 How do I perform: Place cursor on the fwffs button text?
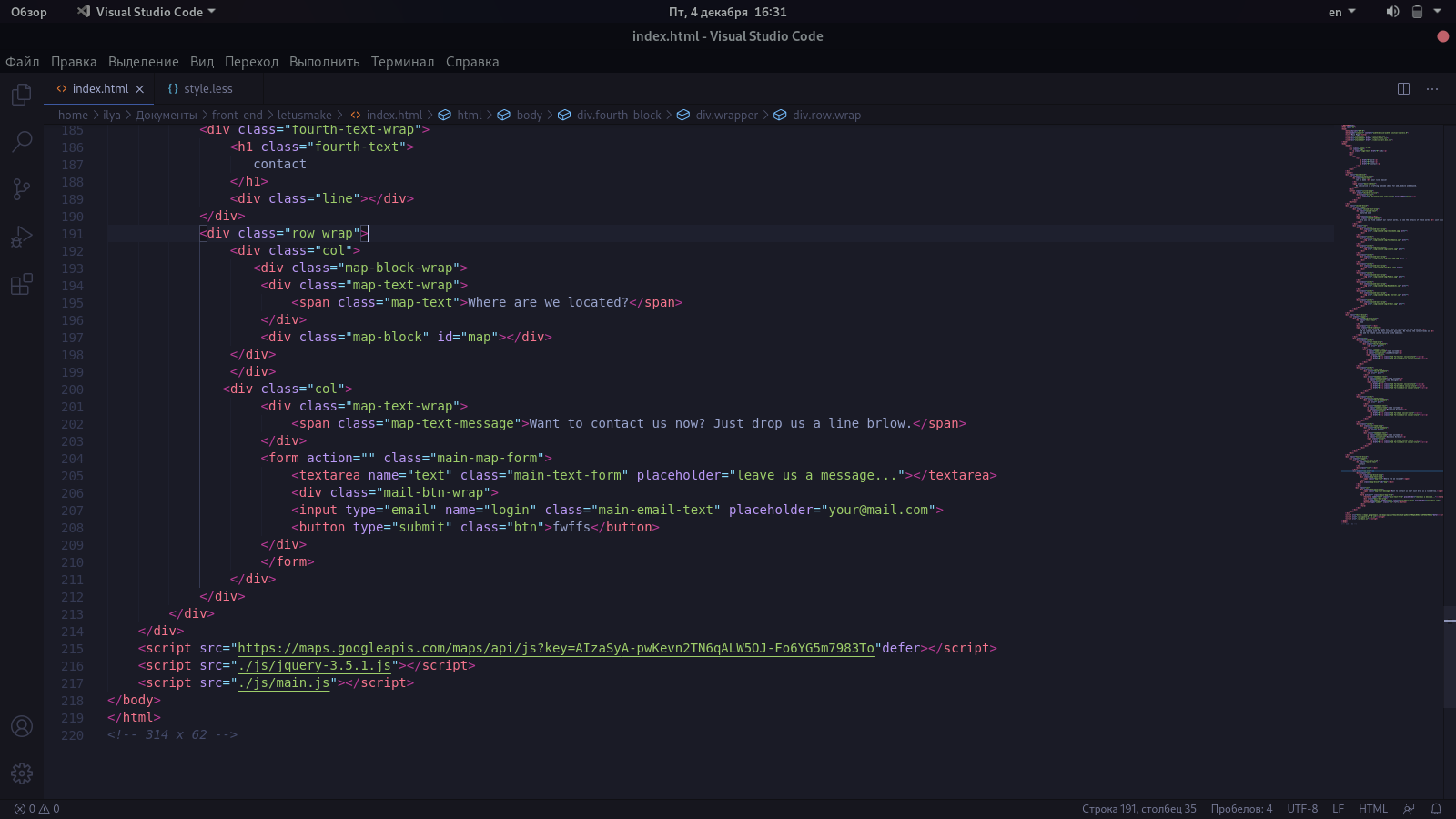[x=572, y=528]
